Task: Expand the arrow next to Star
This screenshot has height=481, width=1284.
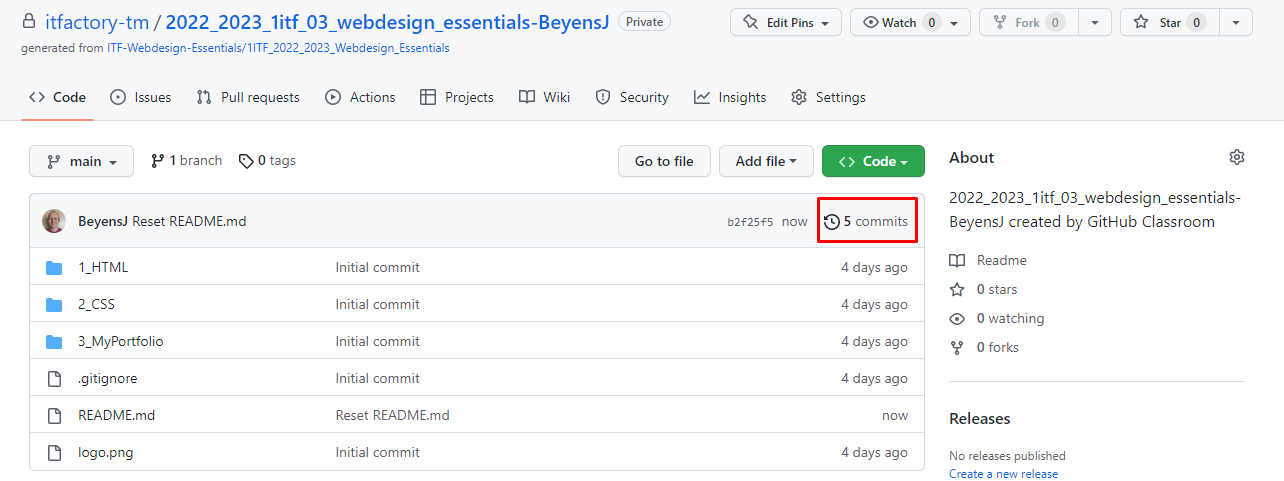Action: click(1237, 22)
